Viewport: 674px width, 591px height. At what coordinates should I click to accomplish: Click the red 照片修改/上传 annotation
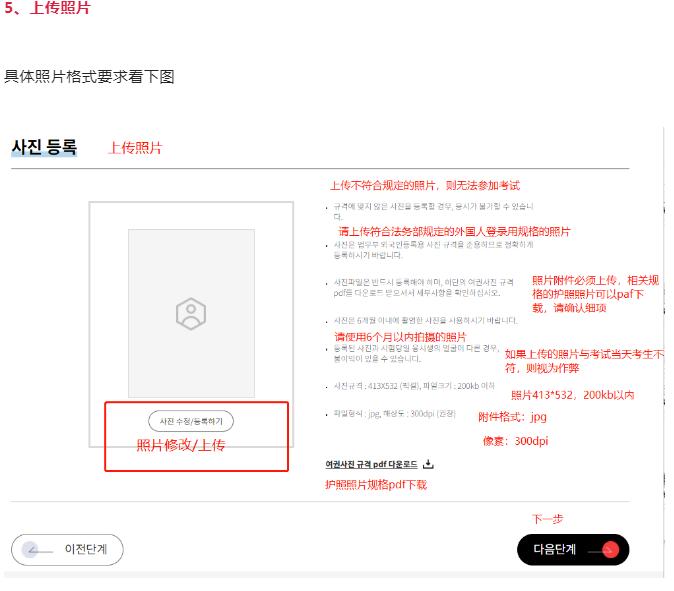181,445
